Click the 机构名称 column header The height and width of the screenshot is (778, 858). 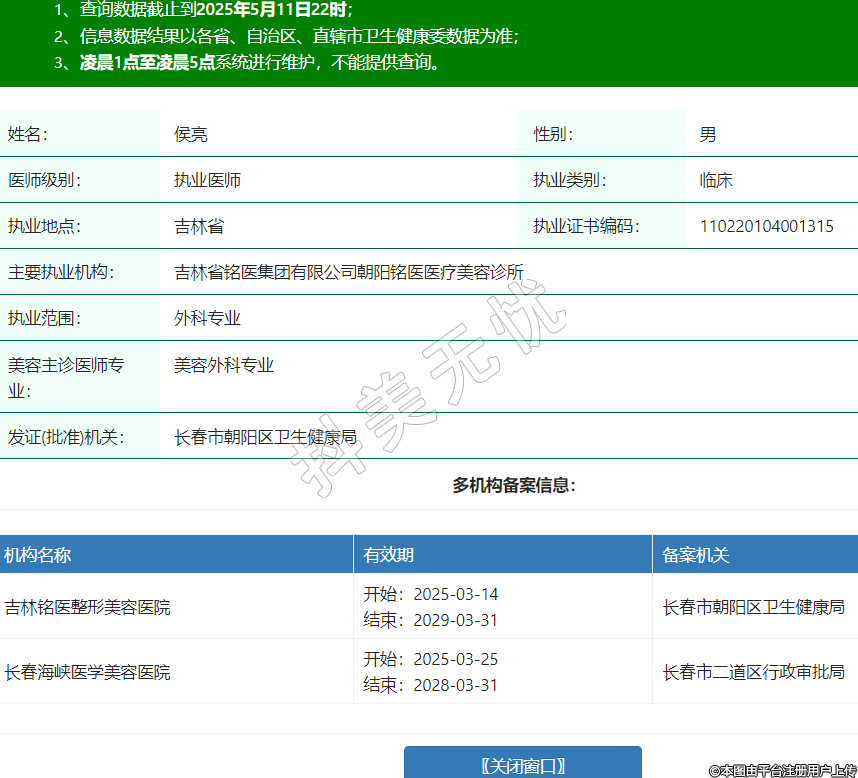[x=38, y=555]
